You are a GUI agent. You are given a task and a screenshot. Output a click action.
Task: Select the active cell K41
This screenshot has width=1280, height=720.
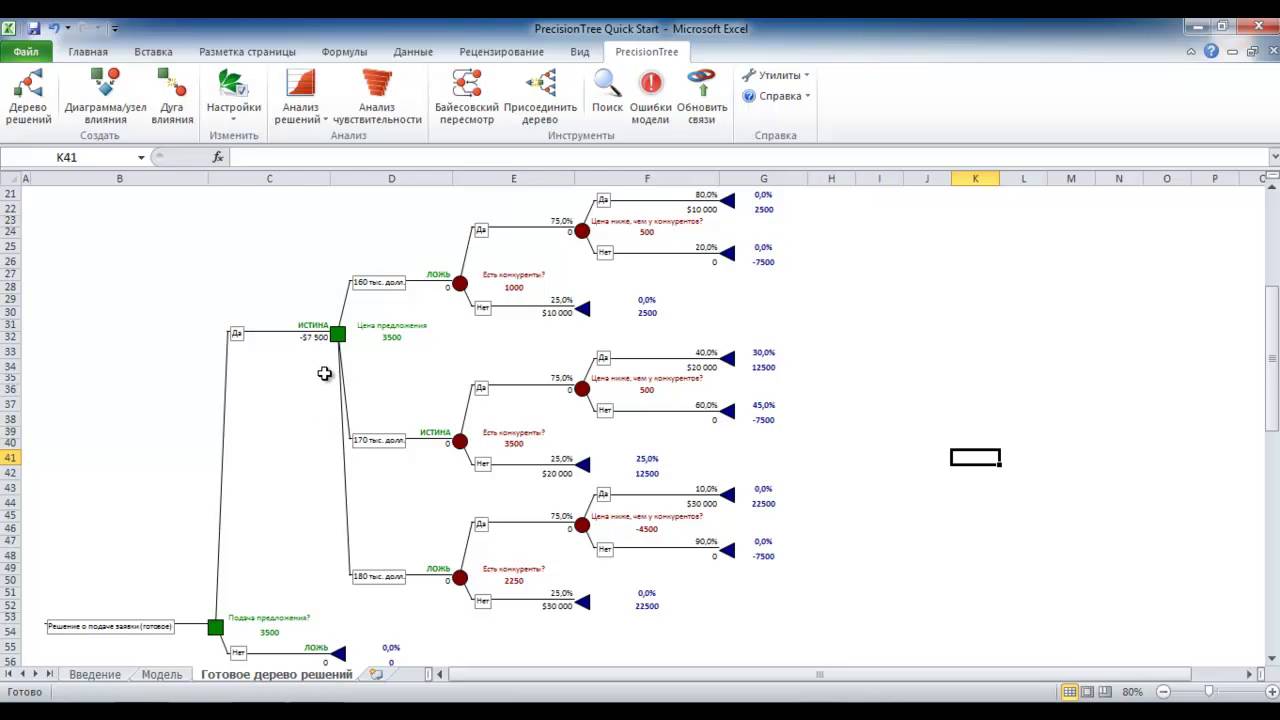tap(975, 457)
